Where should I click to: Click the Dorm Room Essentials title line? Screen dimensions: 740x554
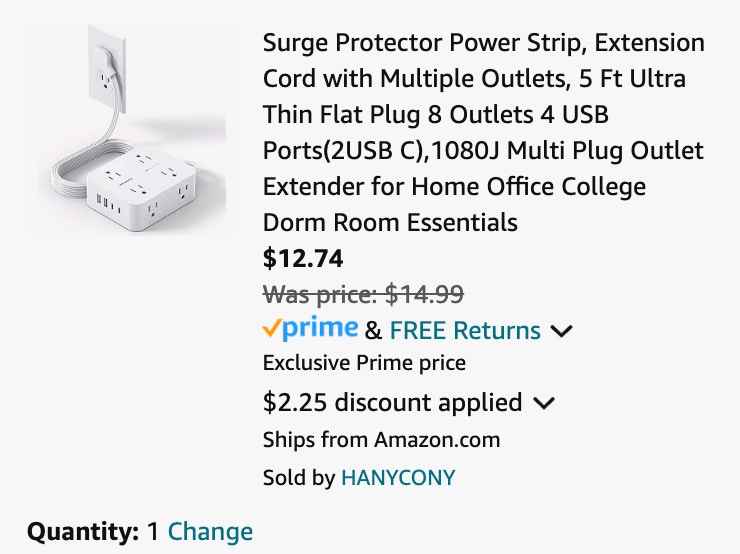[390, 222]
